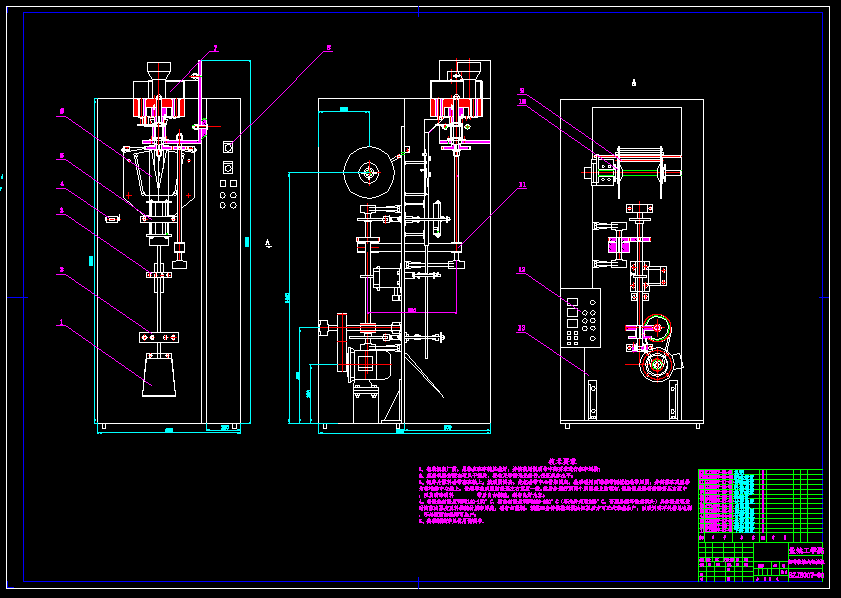Select balloon number 2 in the left view
841x598 pixels.
coord(62,270)
